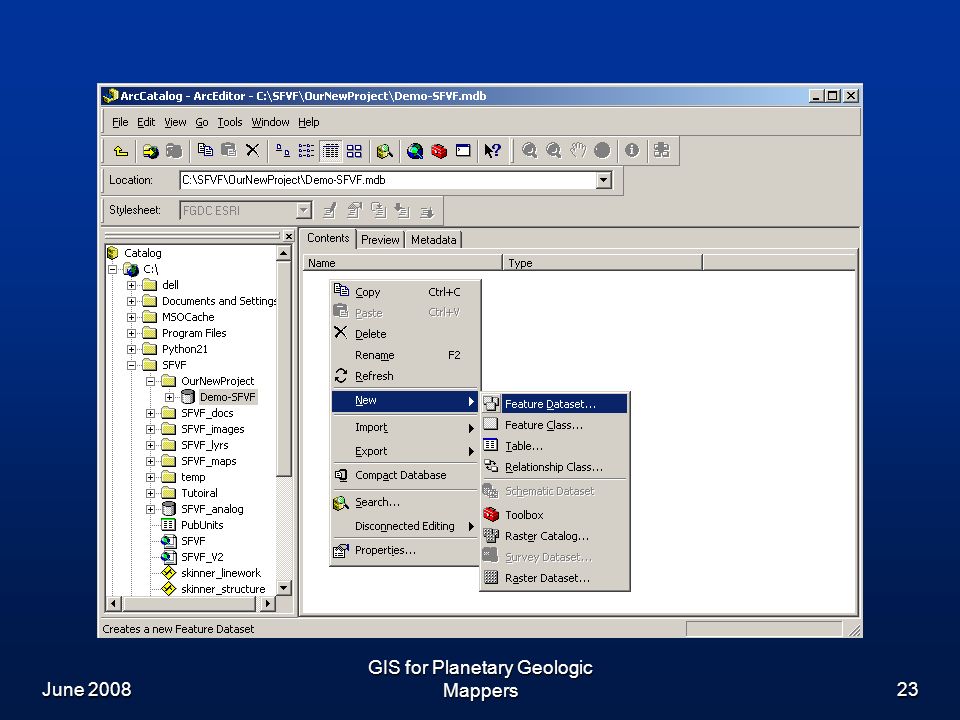Switch to List view icon

(306, 150)
